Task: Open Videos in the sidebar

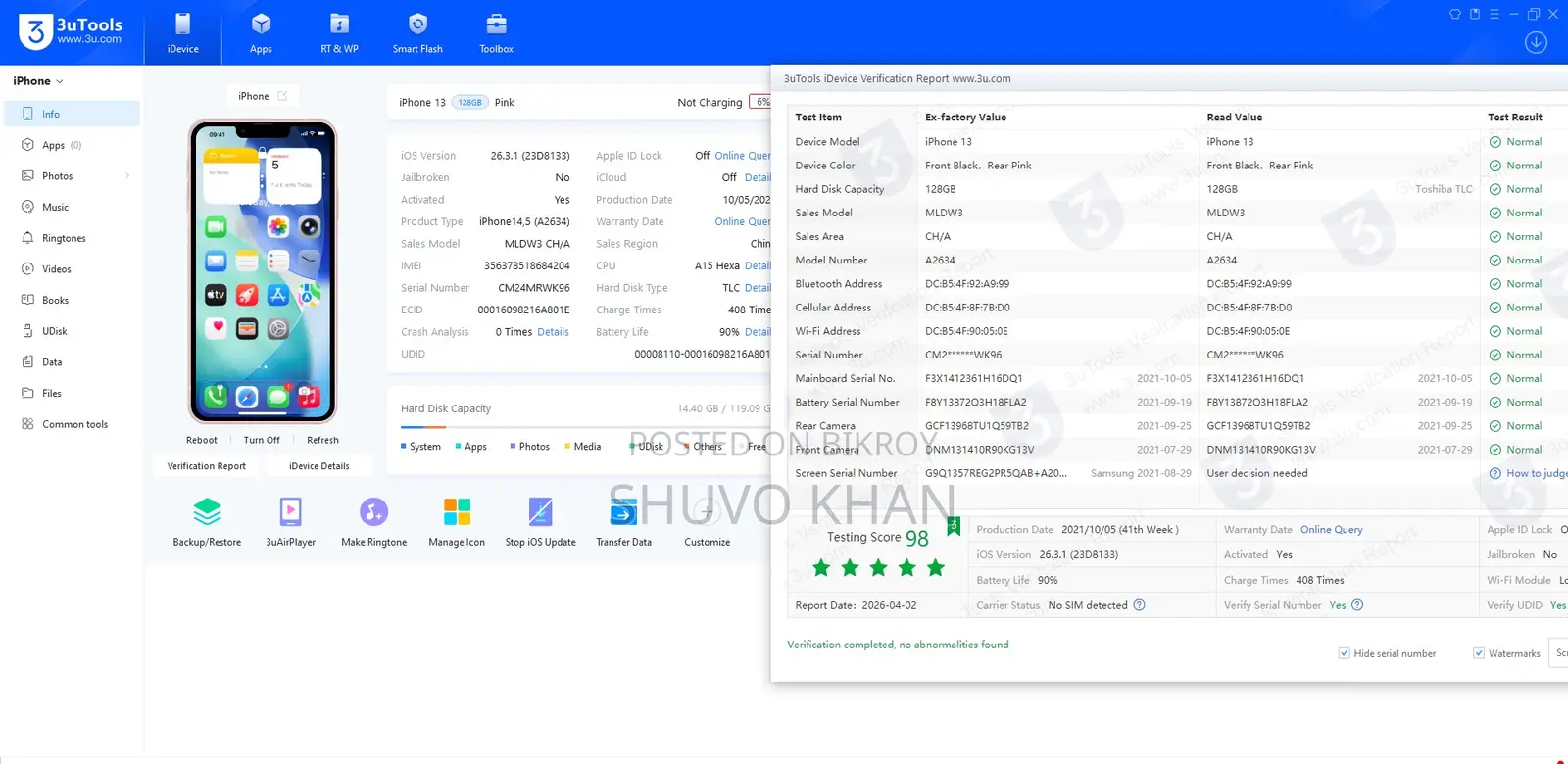Action: pos(72,269)
